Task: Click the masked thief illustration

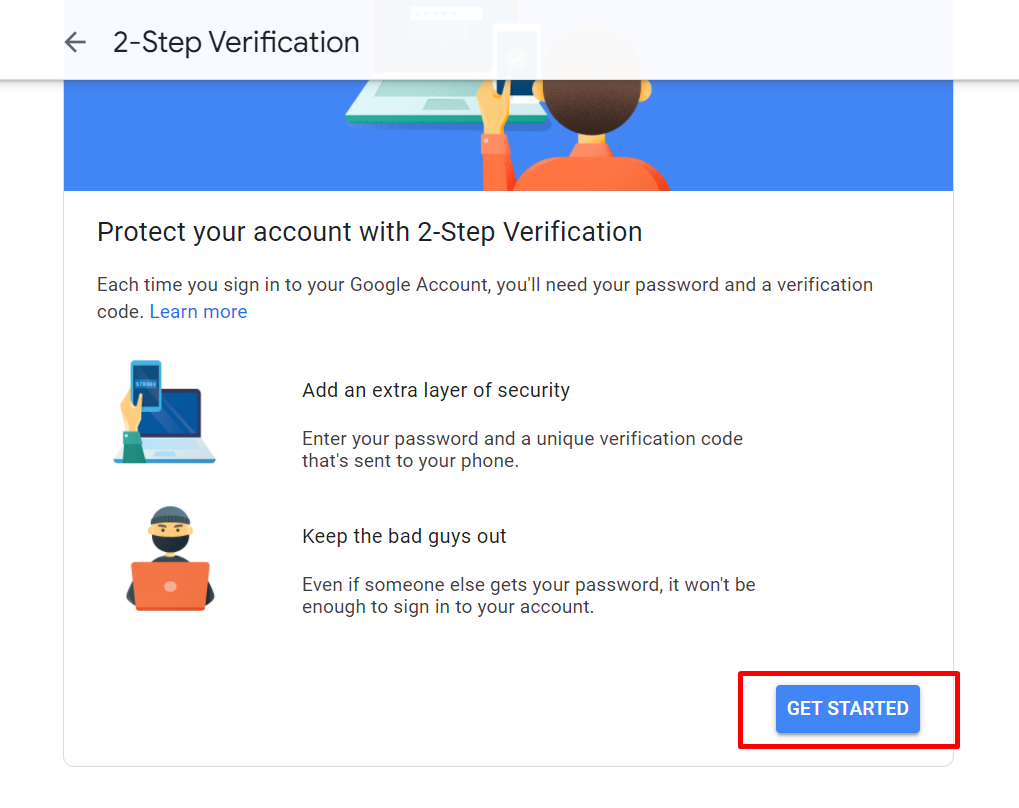Action: 170,558
